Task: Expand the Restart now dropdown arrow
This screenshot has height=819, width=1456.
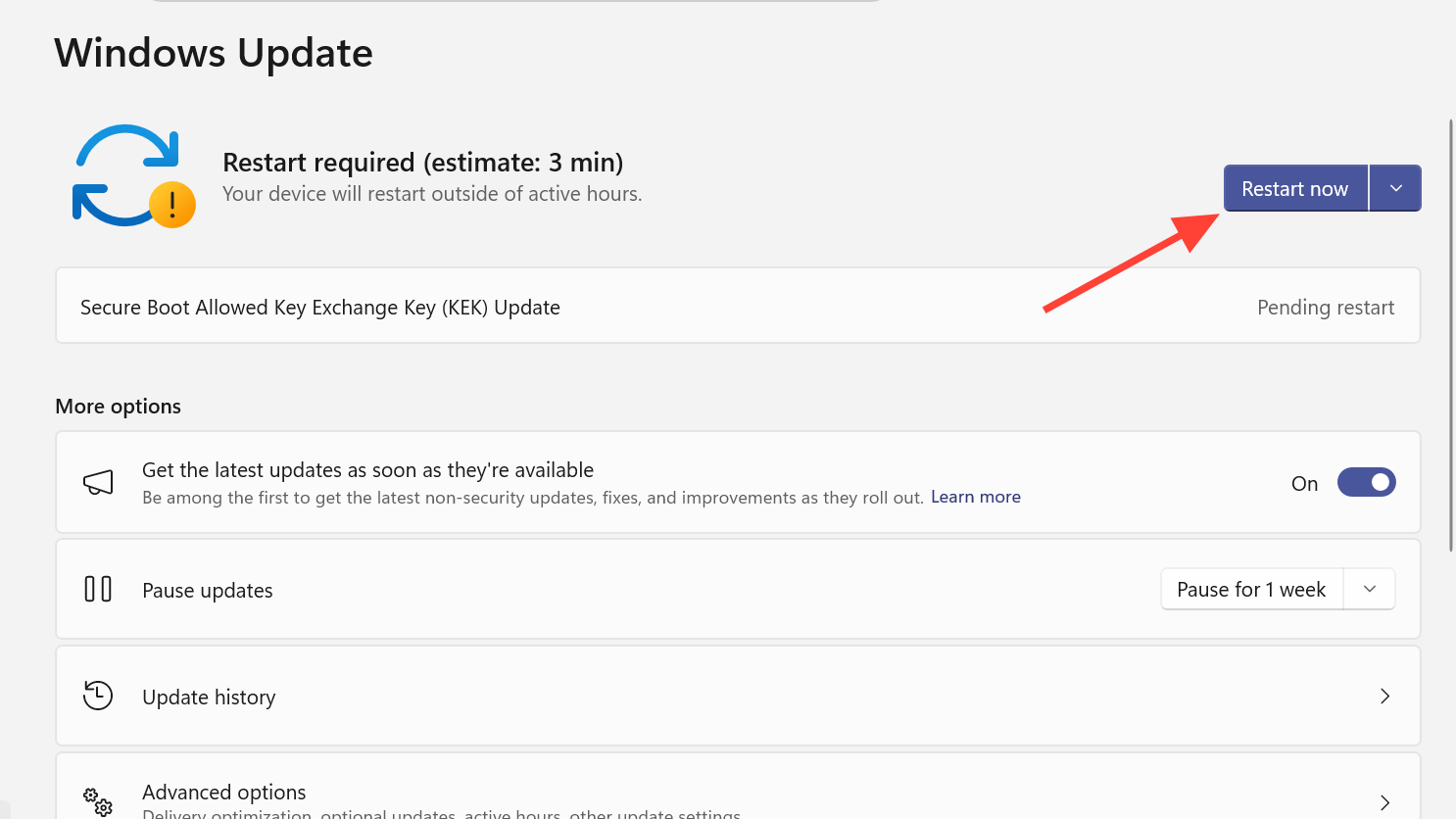Action: click(1395, 188)
